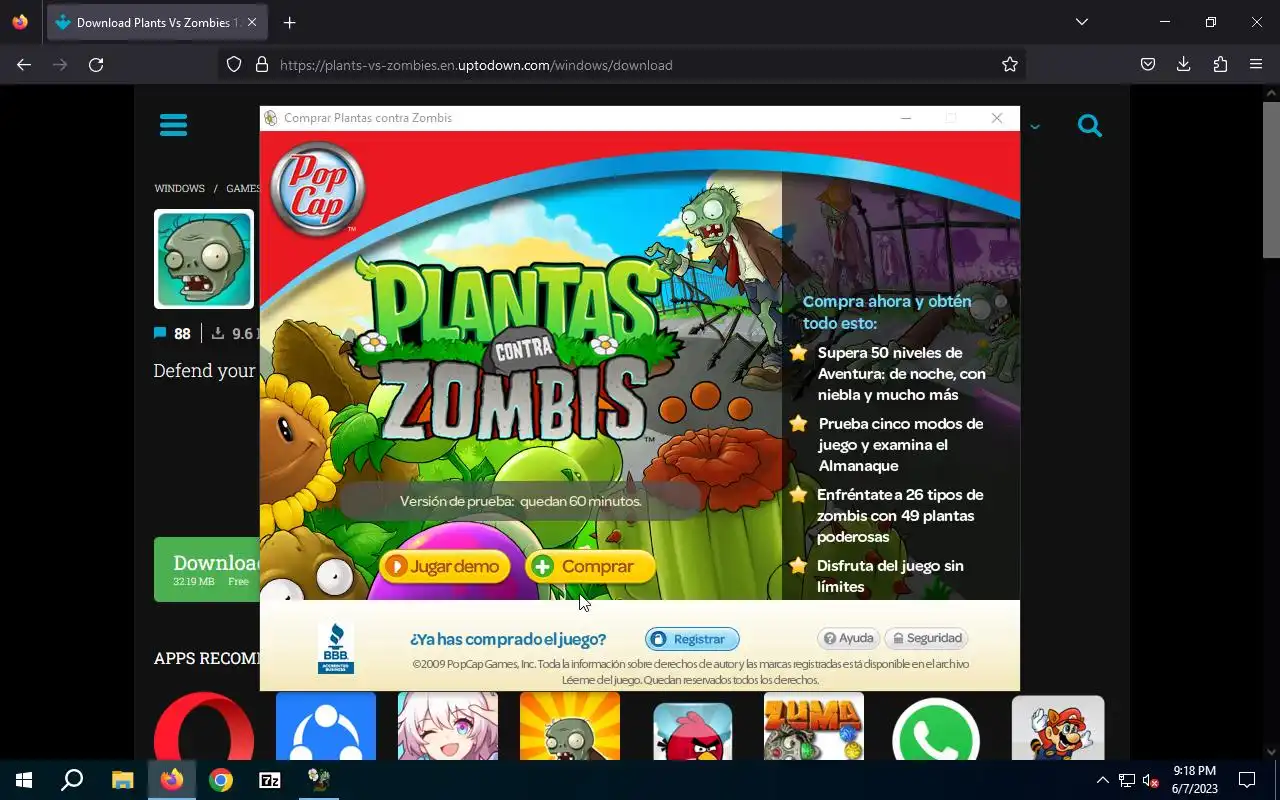Click the BBB accredited business logo

tap(336, 646)
